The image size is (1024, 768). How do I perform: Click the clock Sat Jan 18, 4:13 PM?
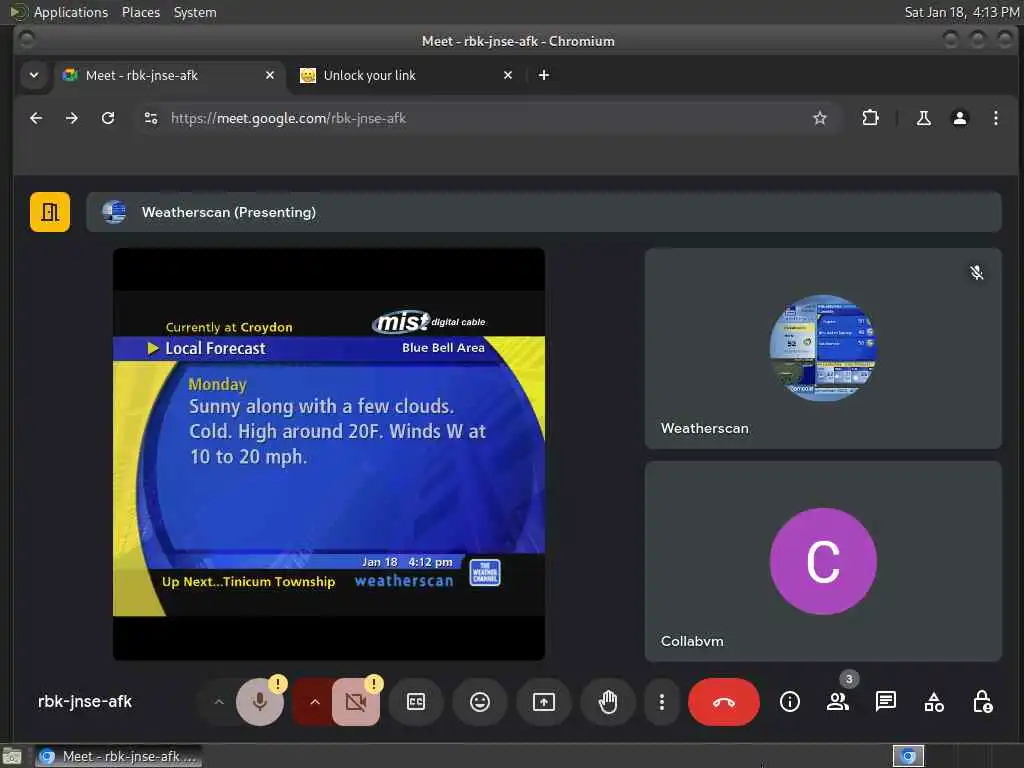point(962,12)
